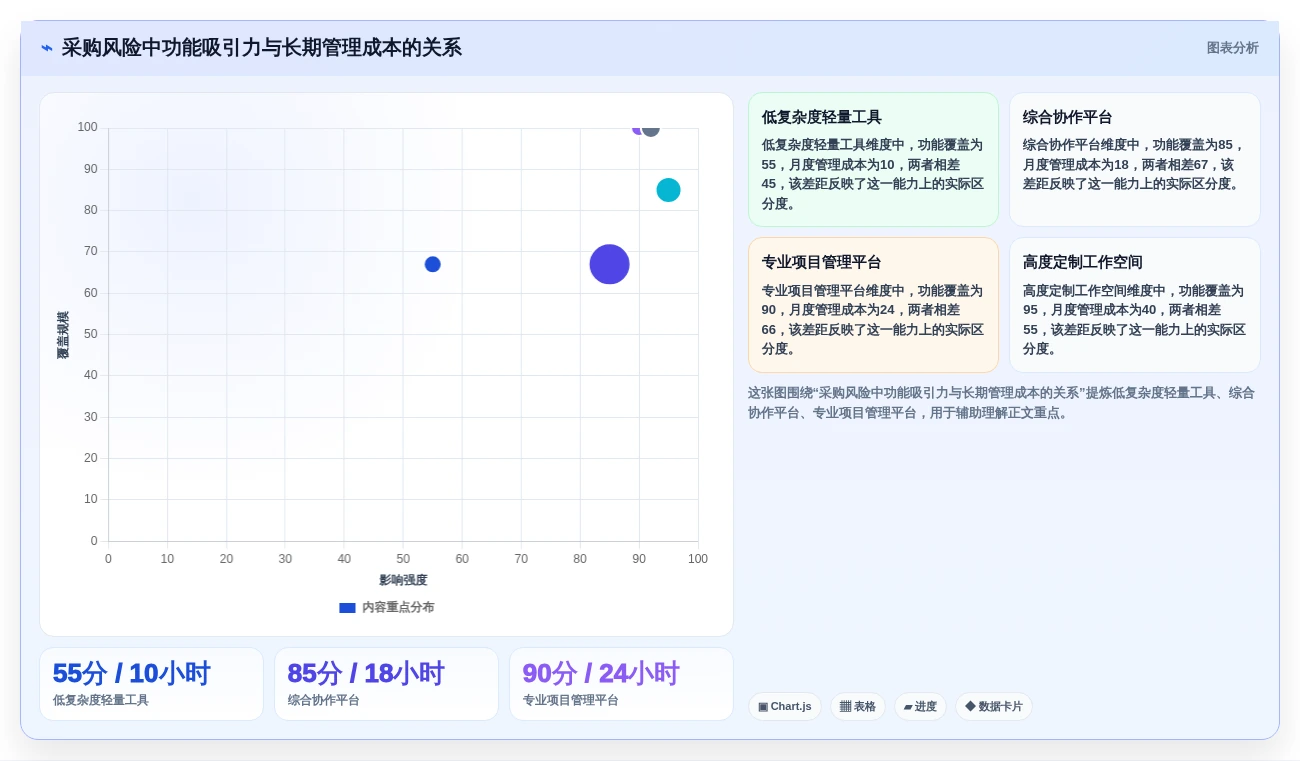Viewport: 1300px width, 761px height.
Task: Click the 90分 / 24小时 stat card
Action: coord(621,684)
